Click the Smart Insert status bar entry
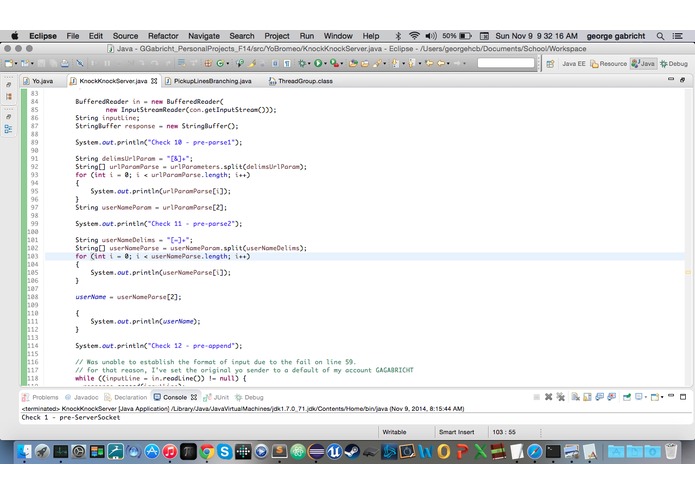Screen dimensions: 695x494 pos(457,432)
